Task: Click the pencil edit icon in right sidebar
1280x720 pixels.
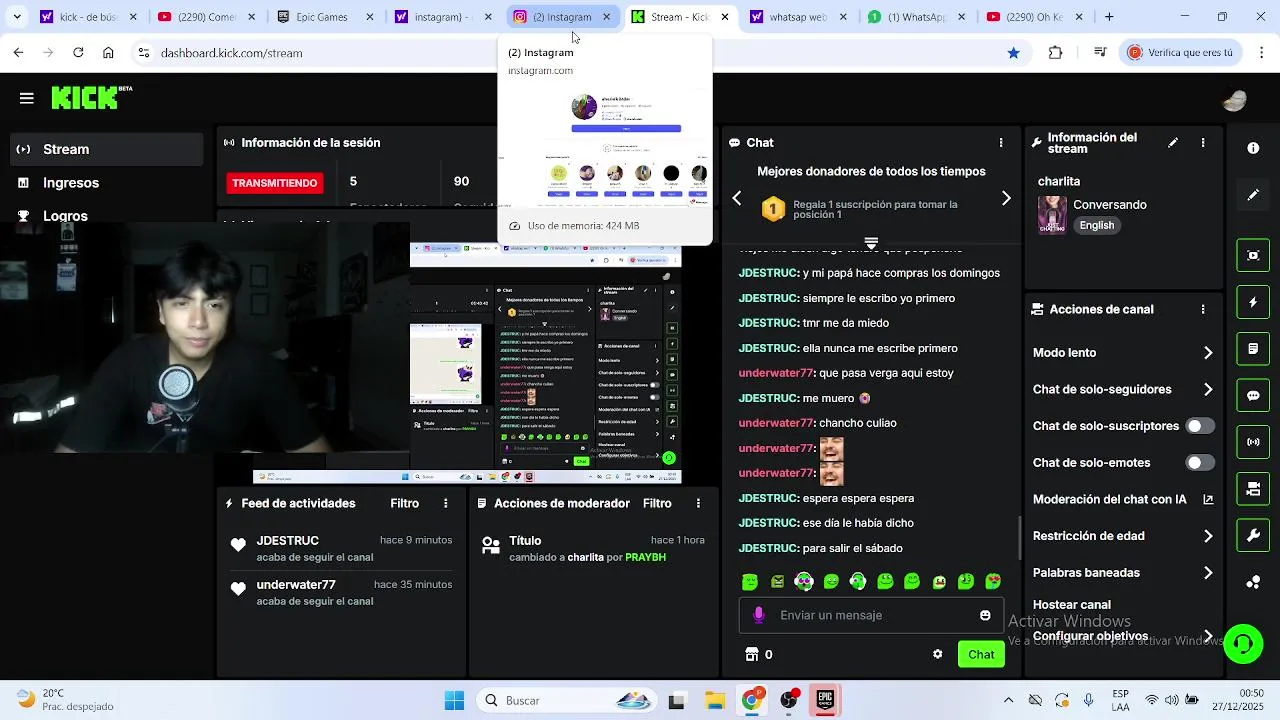Action: (1253, 195)
